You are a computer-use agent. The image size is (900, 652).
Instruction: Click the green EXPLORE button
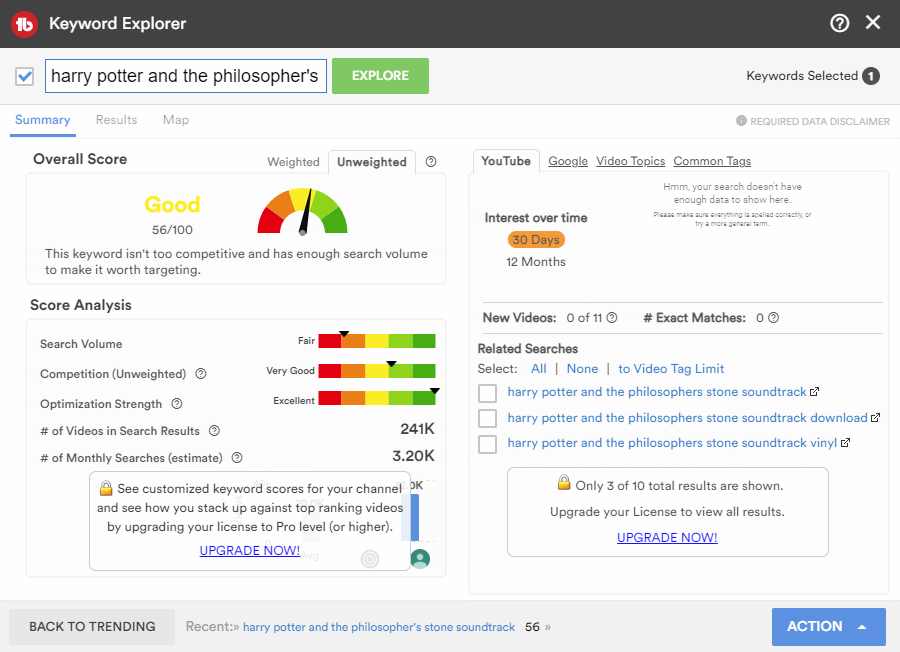(x=380, y=76)
